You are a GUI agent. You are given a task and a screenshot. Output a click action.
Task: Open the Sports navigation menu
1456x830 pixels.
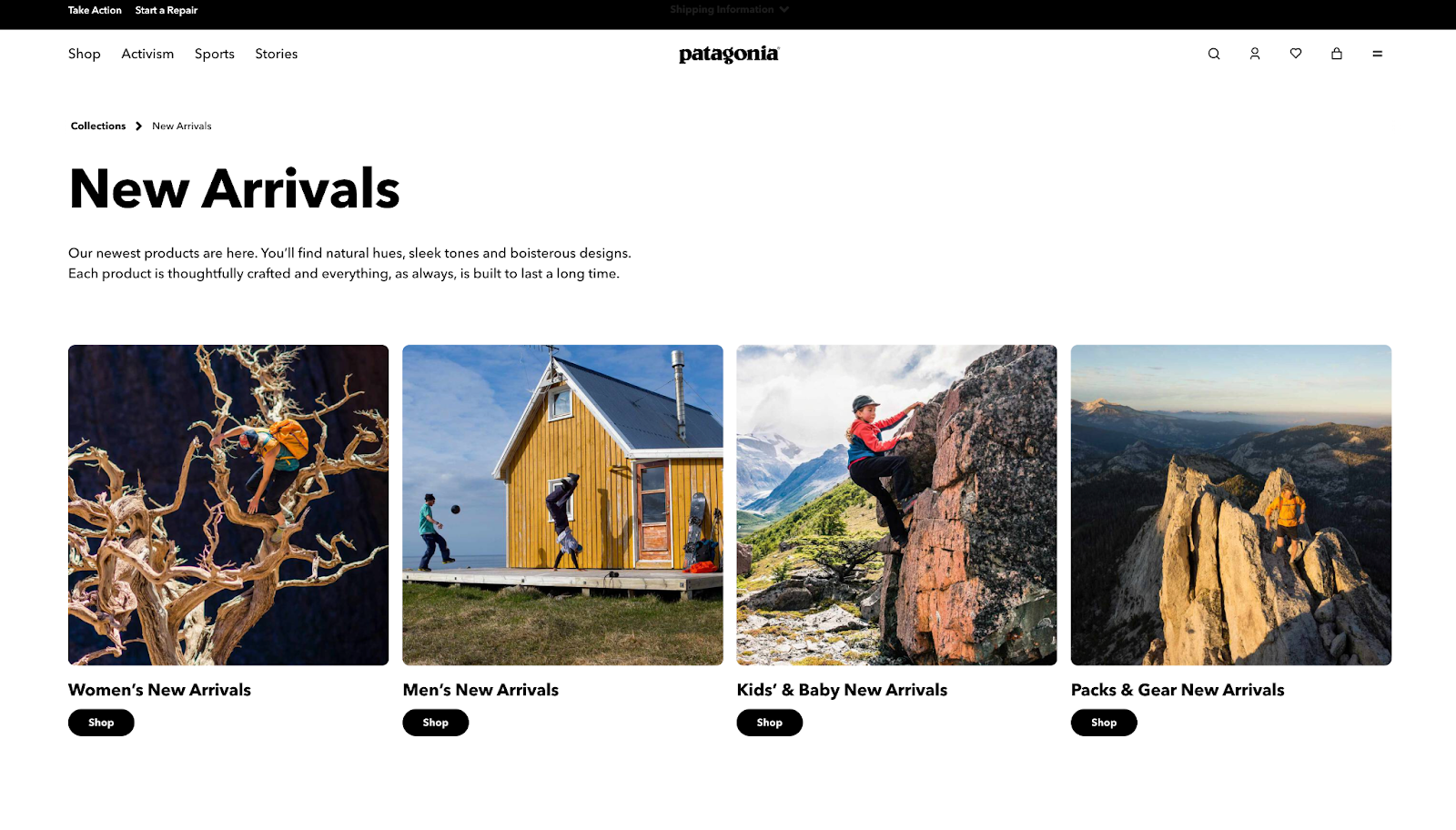215,54
